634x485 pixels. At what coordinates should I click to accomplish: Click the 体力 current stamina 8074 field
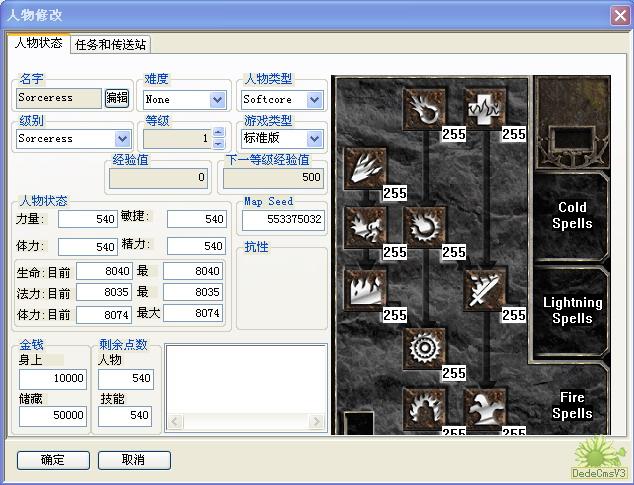tap(104, 315)
